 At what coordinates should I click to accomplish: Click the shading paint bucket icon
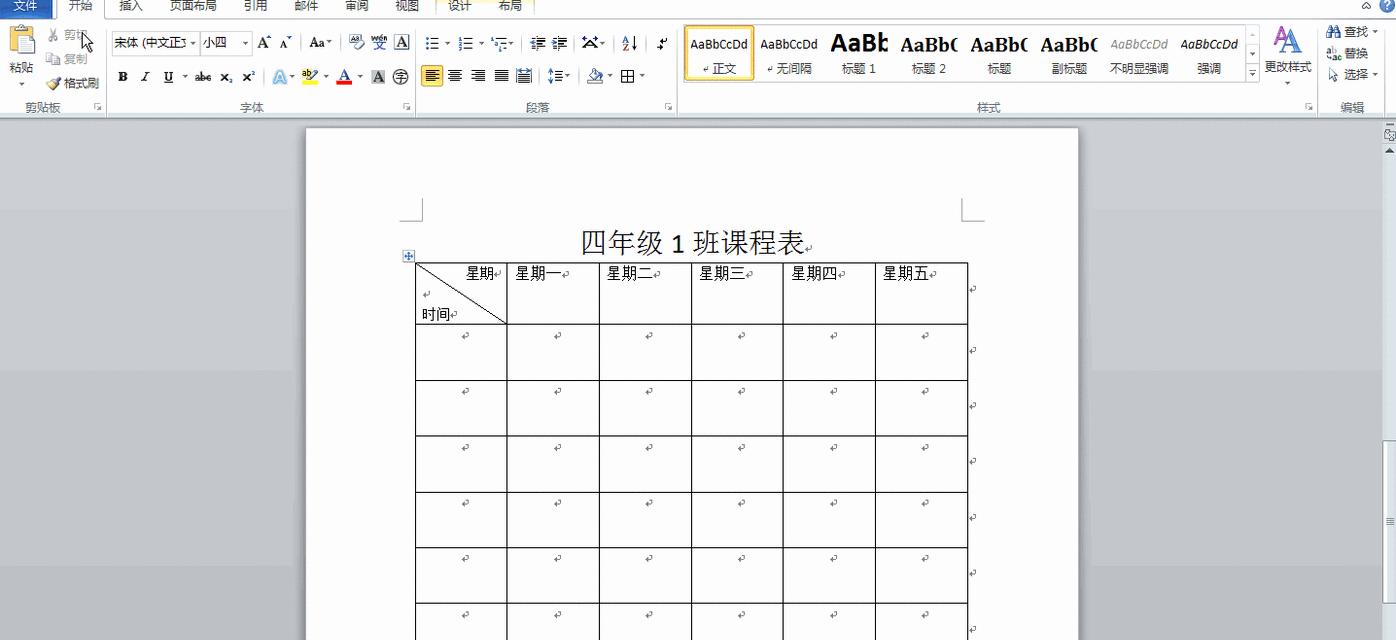(x=595, y=76)
